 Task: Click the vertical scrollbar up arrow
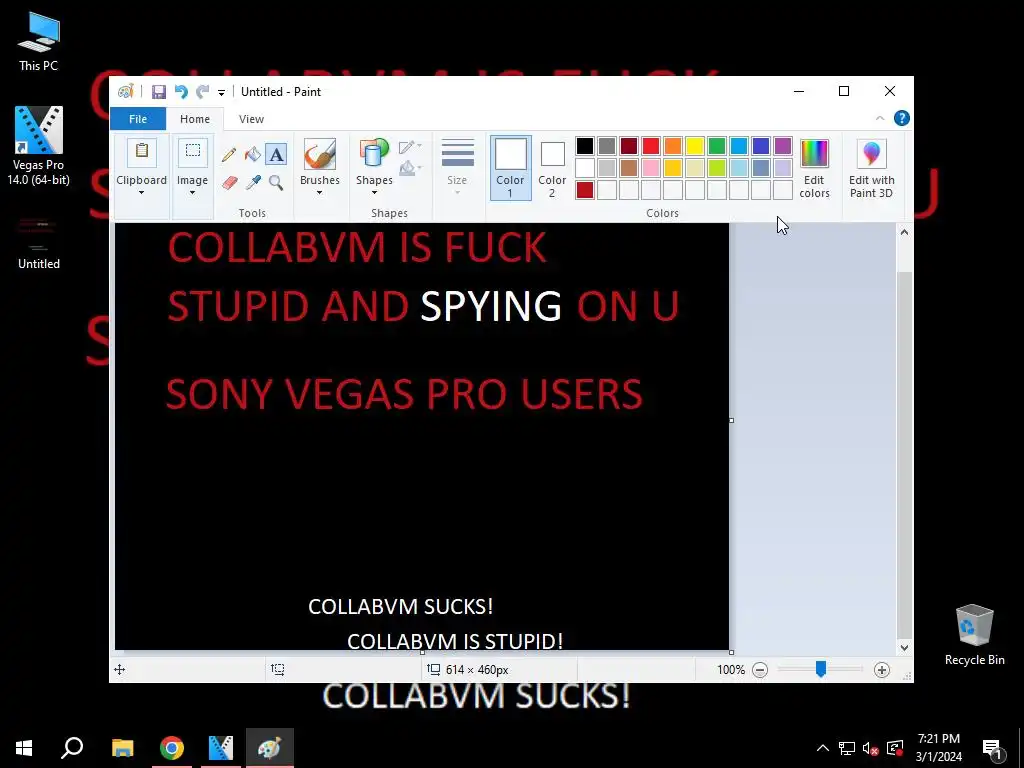(x=904, y=231)
